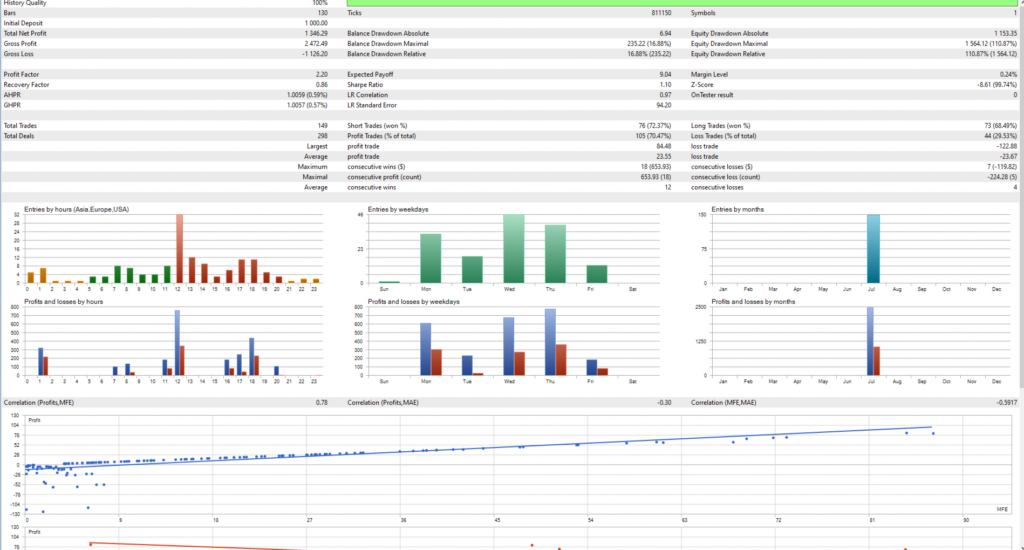Select the correlation value '-0.5917'
This screenshot has height=550, width=1024.
(x=1006, y=402)
